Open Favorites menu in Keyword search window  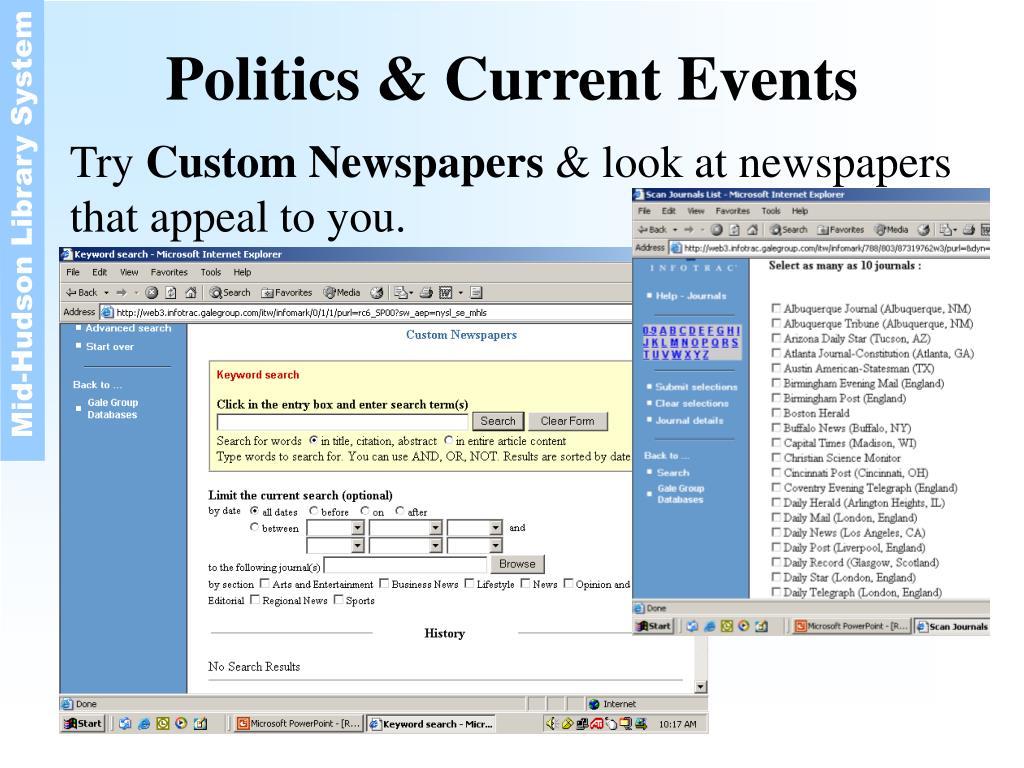pos(169,272)
